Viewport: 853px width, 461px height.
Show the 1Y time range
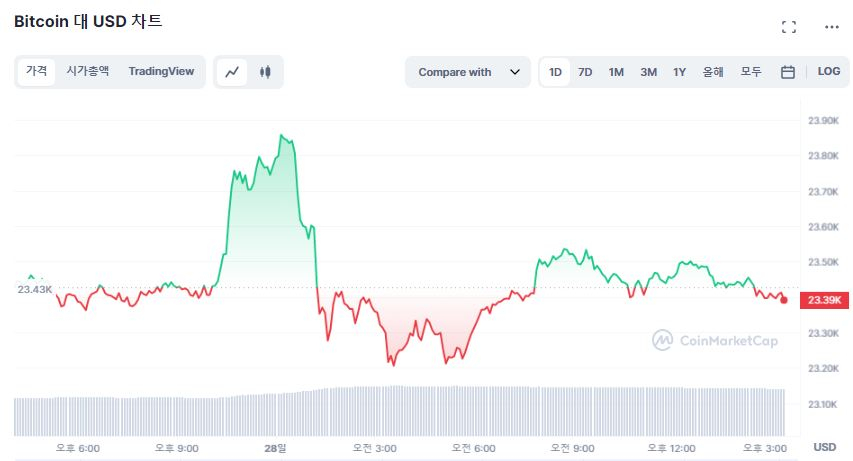(679, 72)
